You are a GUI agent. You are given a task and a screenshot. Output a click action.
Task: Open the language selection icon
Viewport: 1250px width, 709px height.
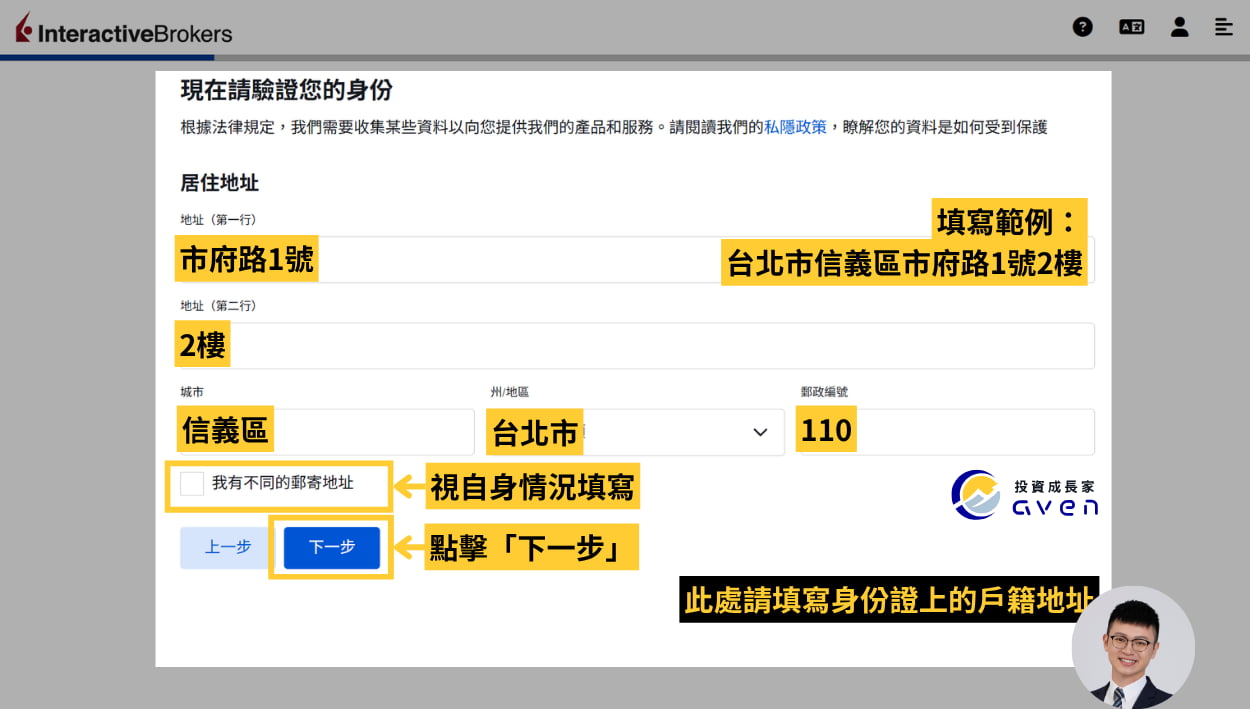pyautogui.click(x=1131, y=27)
